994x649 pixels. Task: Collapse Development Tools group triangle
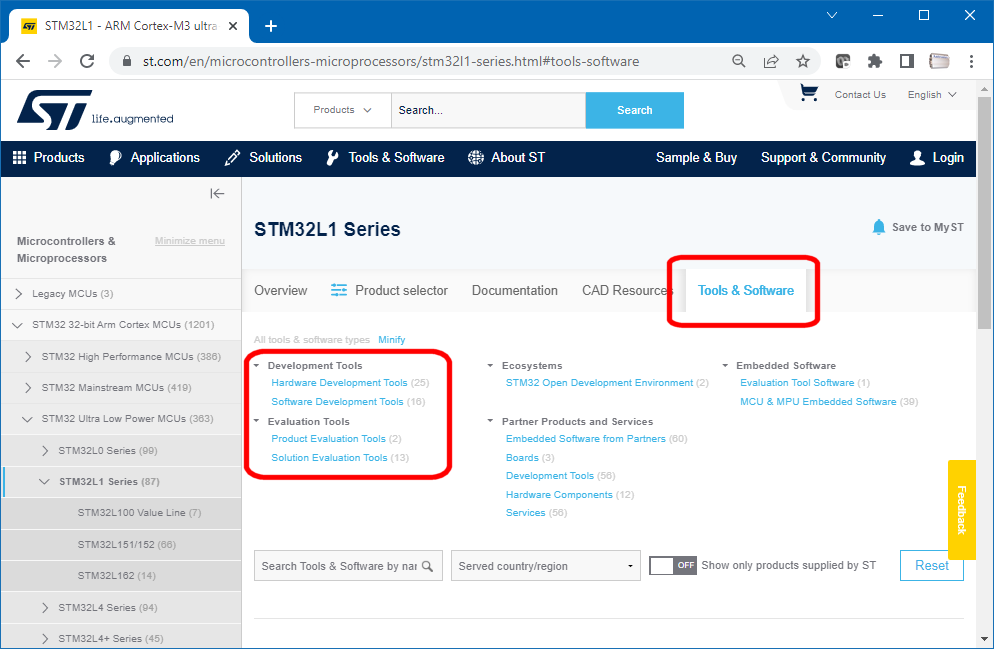[x=257, y=366]
